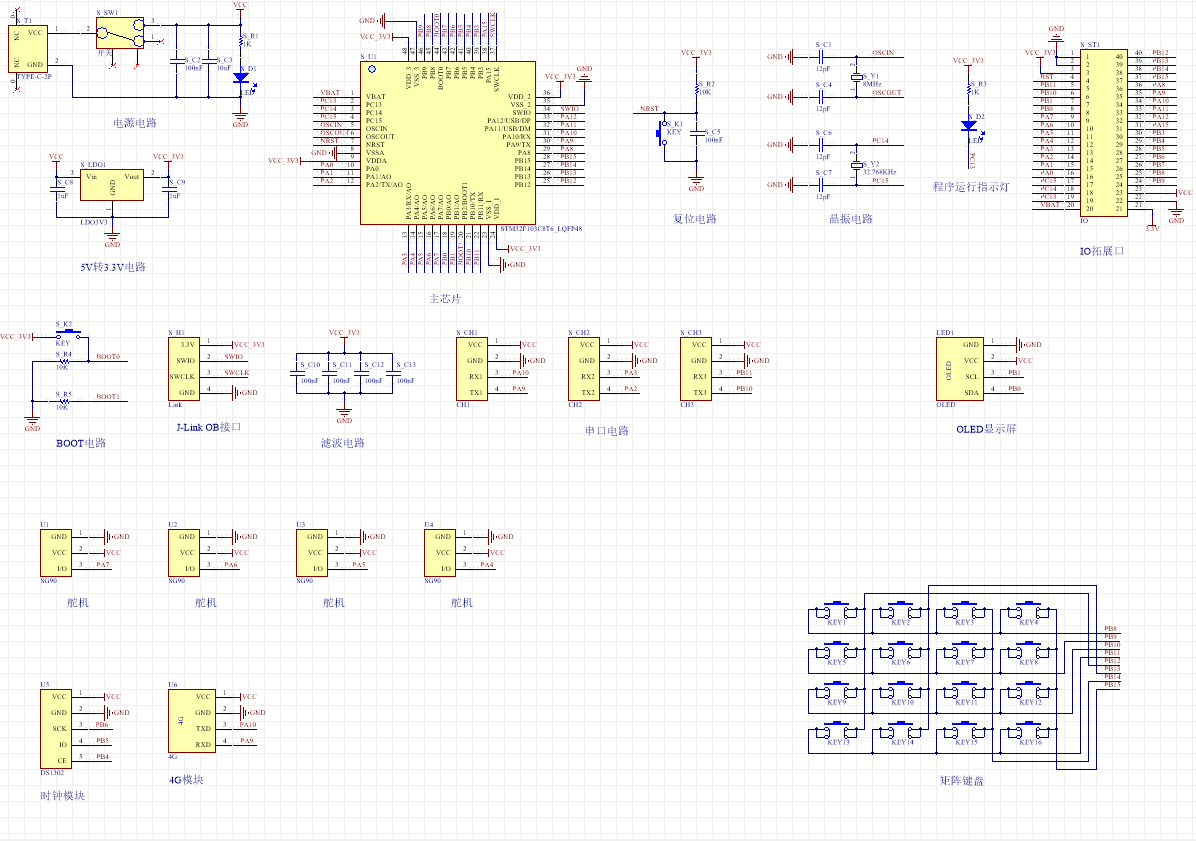Click capacitor S_C7 on the PC15 line
Viewport: 1196px width, 841px height.
pyautogui.click(x=821, y=185)
